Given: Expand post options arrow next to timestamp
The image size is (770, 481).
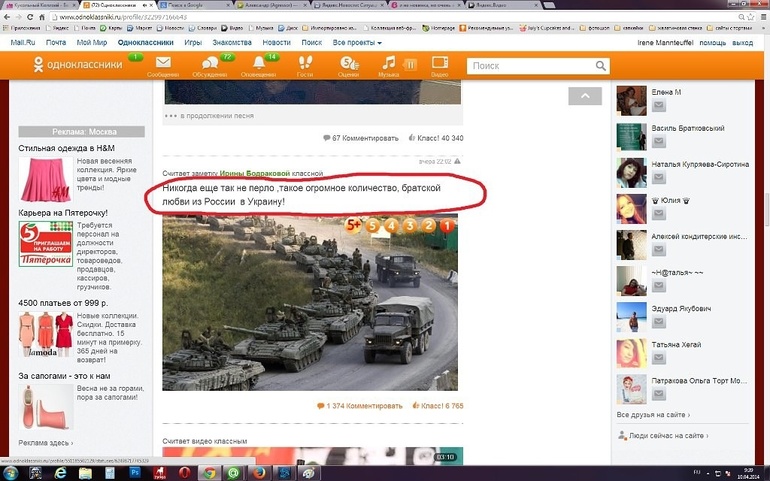Looking at the screenshot, I should [x=458, y=160].
